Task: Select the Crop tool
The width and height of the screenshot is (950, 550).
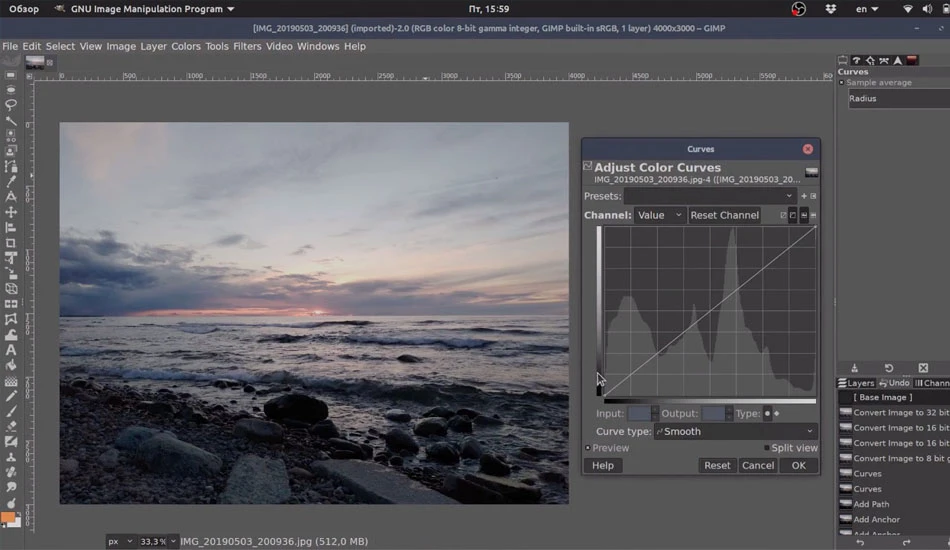Action: pos(11,243)
